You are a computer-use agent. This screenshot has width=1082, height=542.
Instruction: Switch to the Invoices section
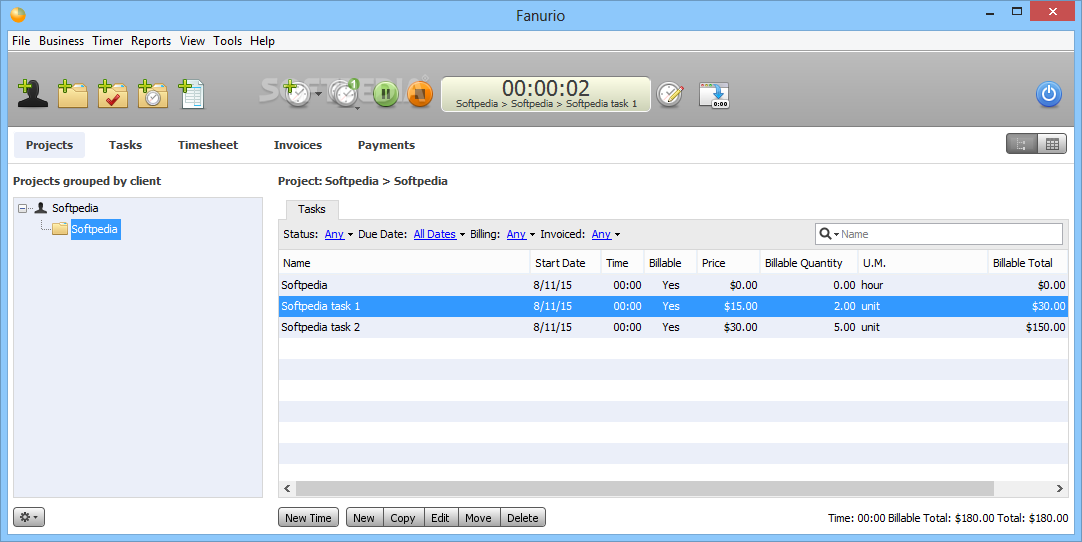point(298,145)
